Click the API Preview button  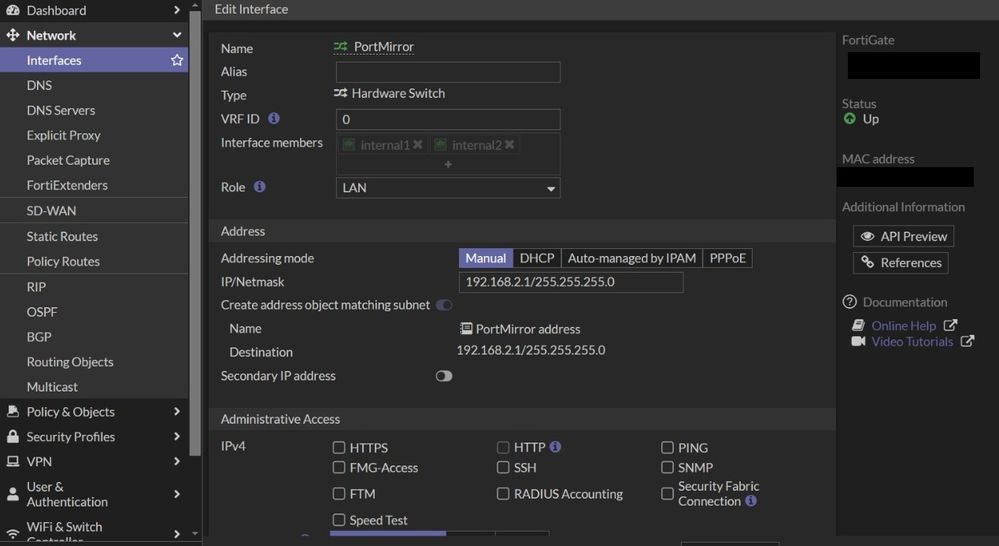coord(903,236)
